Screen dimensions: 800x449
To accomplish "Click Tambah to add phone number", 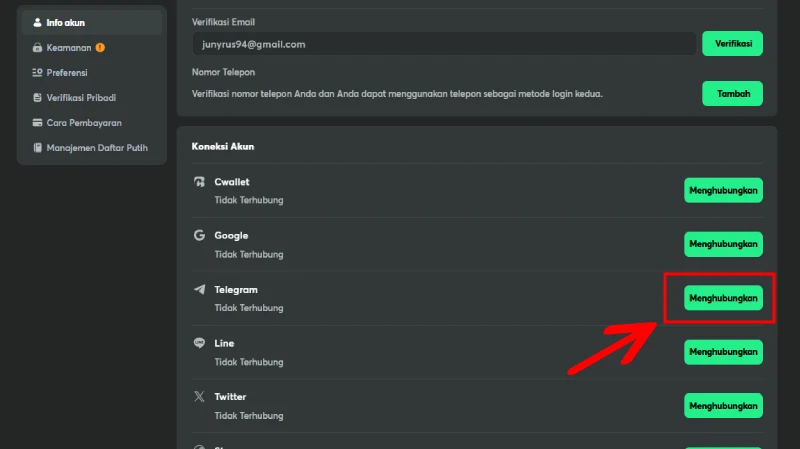I will point(733,93).
